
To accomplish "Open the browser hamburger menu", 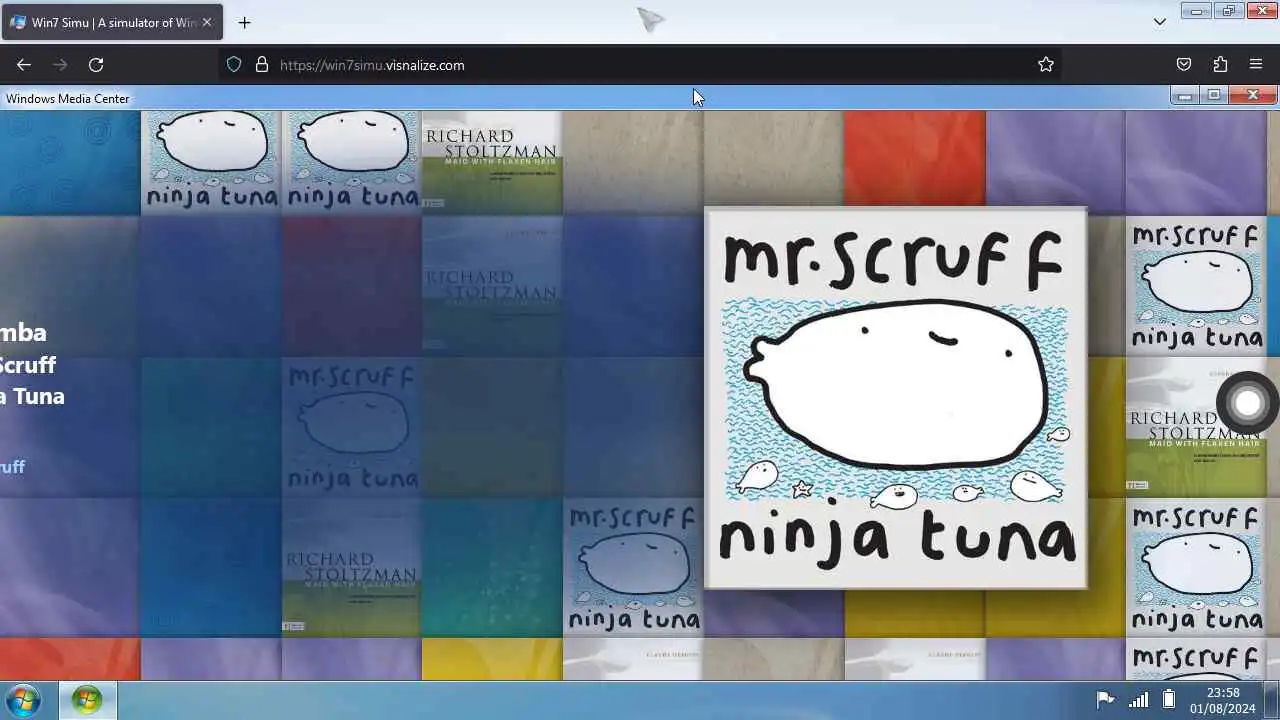I will (x=1256, y=65).
